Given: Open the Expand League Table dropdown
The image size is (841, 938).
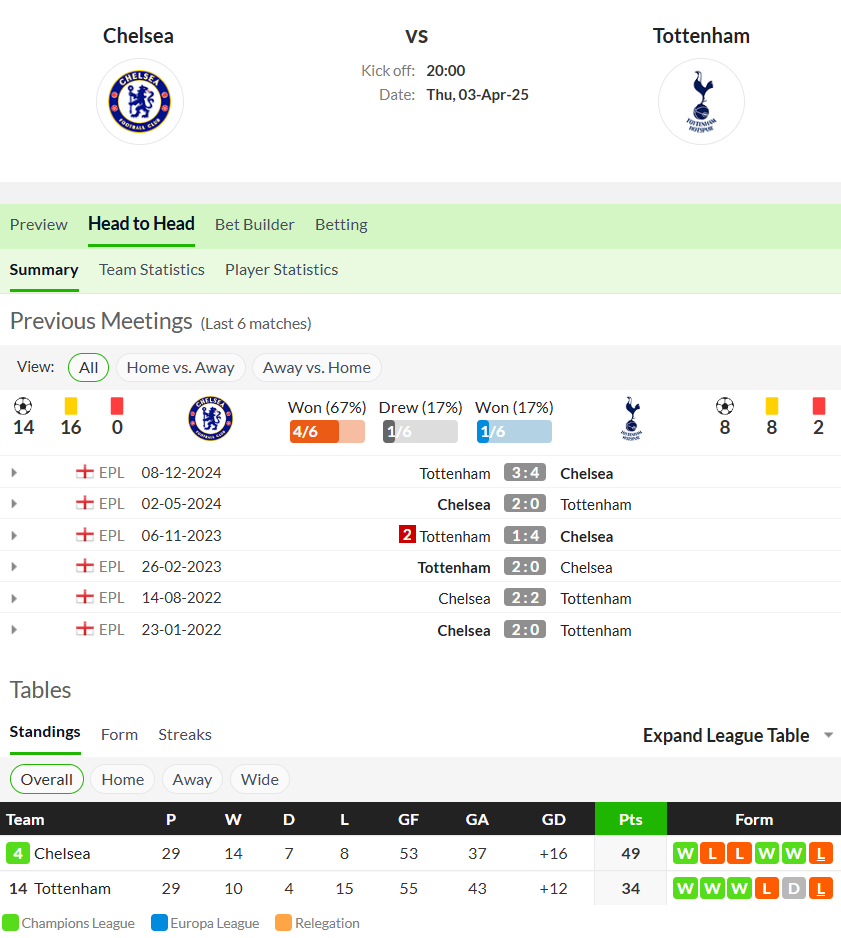Looking at the screenshot, I should point(738,735).
